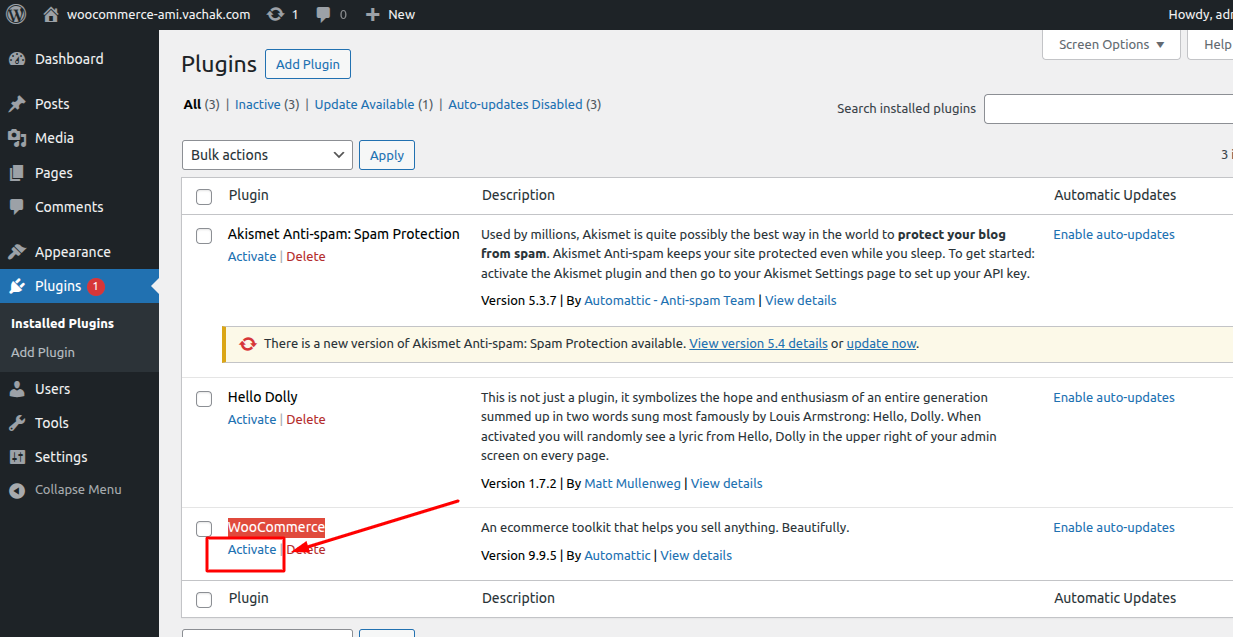Open the comments bubble icon in the admin bar
Image resolution: width=1233 pixels, height=637 pixels.
[x=324, y=14]
